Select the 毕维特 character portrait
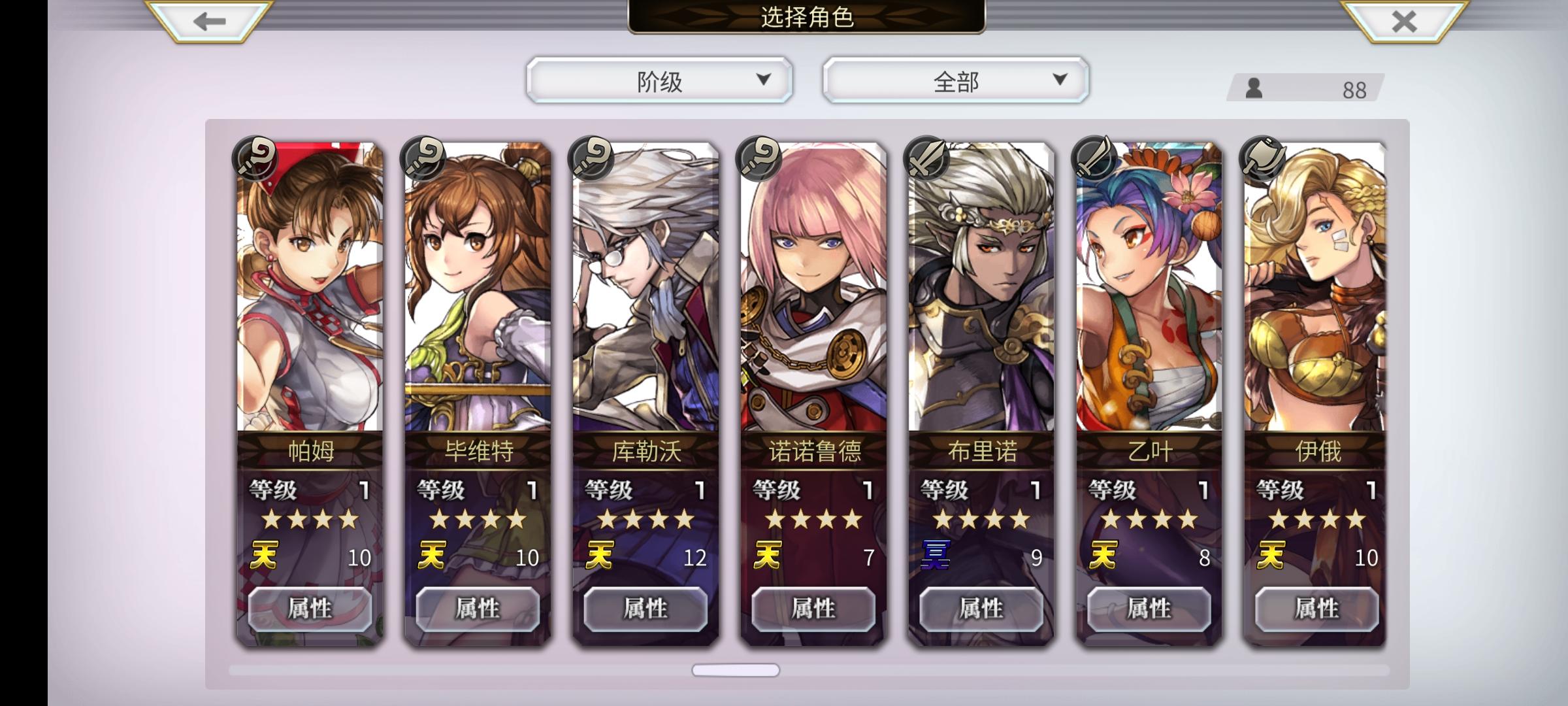This screenshot has height=706, width=1568. [478, 286]
